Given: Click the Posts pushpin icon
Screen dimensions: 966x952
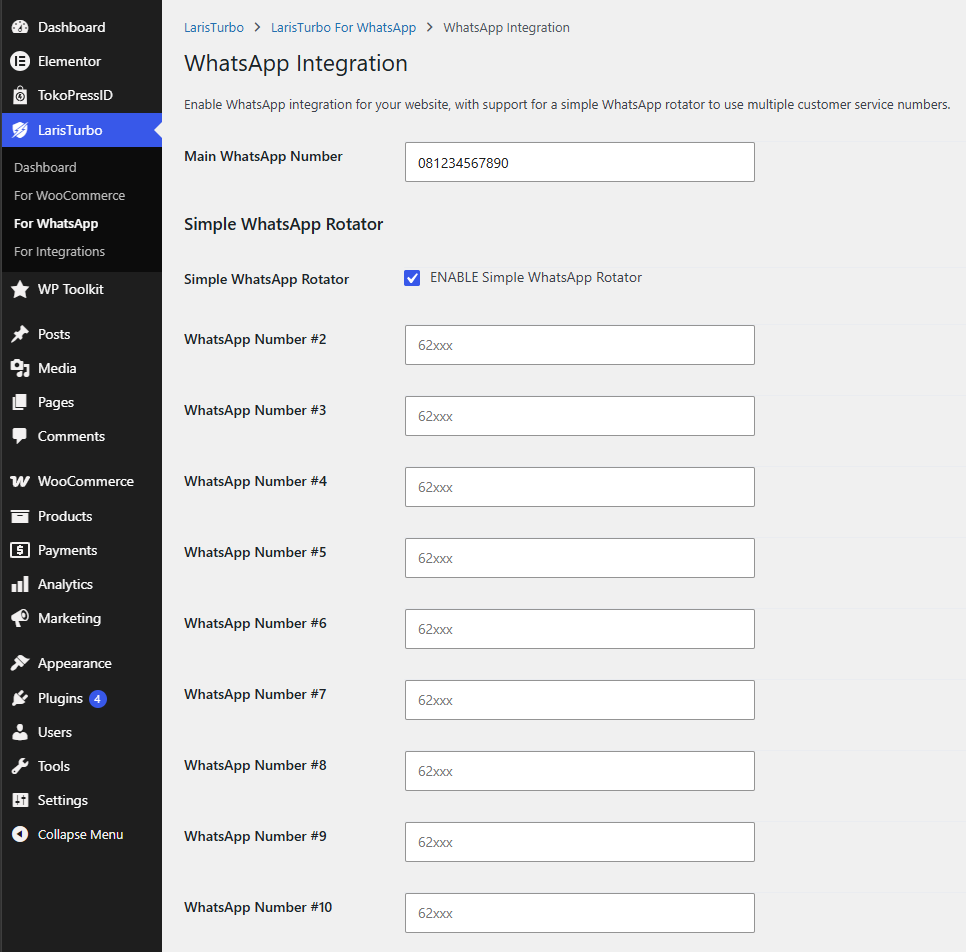Looking at the screenshot, I should tap(20, 334).
